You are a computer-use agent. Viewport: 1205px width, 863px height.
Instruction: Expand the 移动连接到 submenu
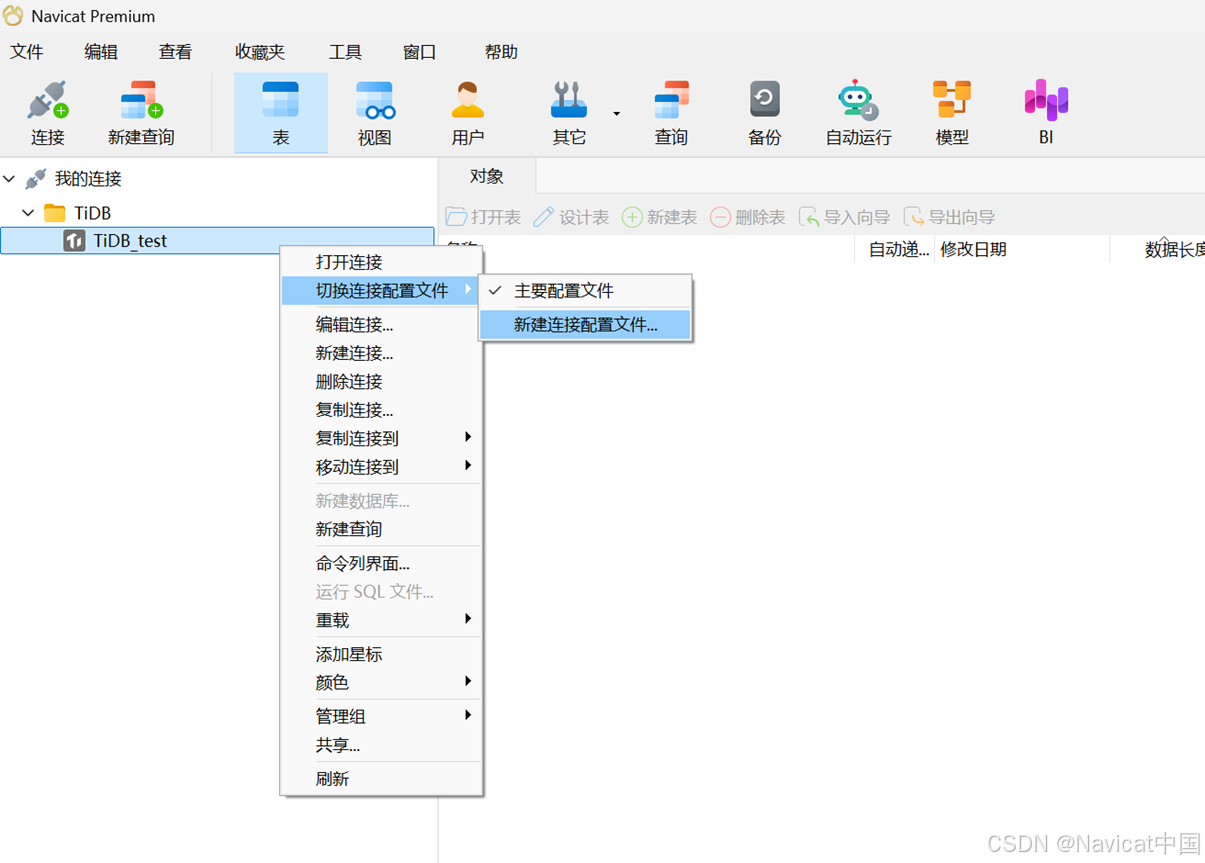(381, 467)
